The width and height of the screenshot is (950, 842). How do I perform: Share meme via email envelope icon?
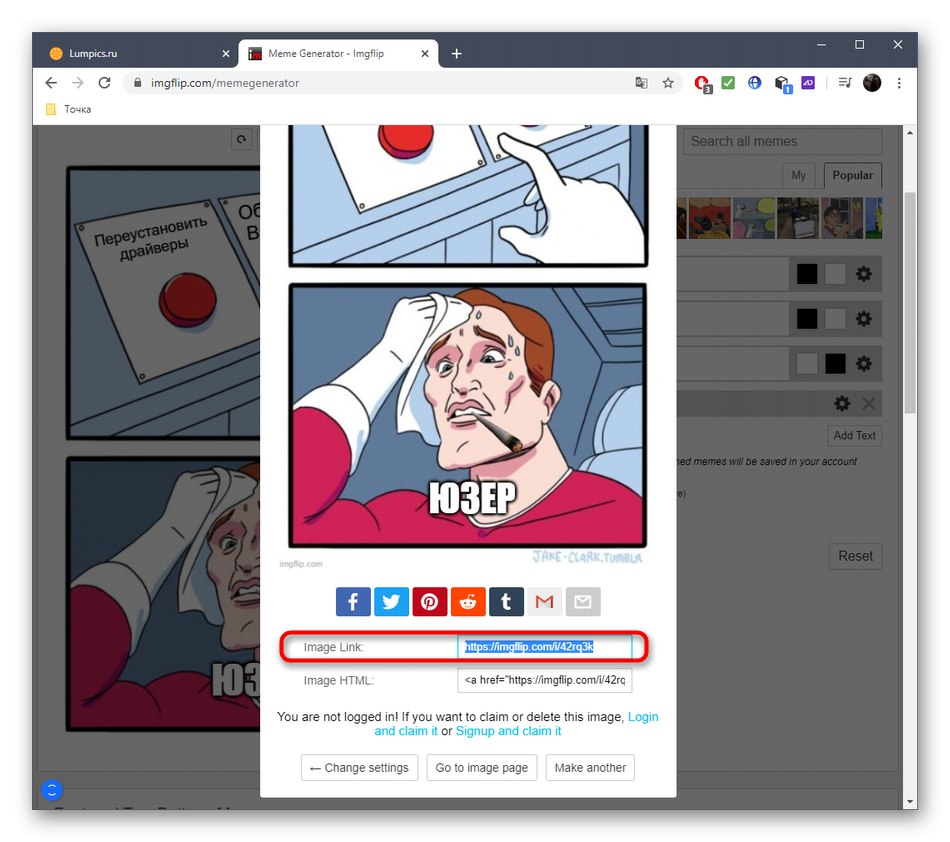(583, 602)
